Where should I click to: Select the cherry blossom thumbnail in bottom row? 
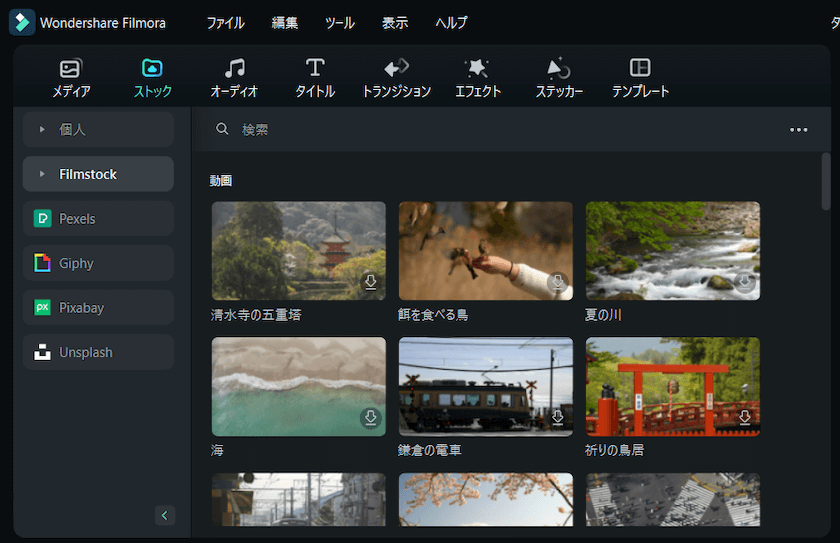click(x=485, y=499)
